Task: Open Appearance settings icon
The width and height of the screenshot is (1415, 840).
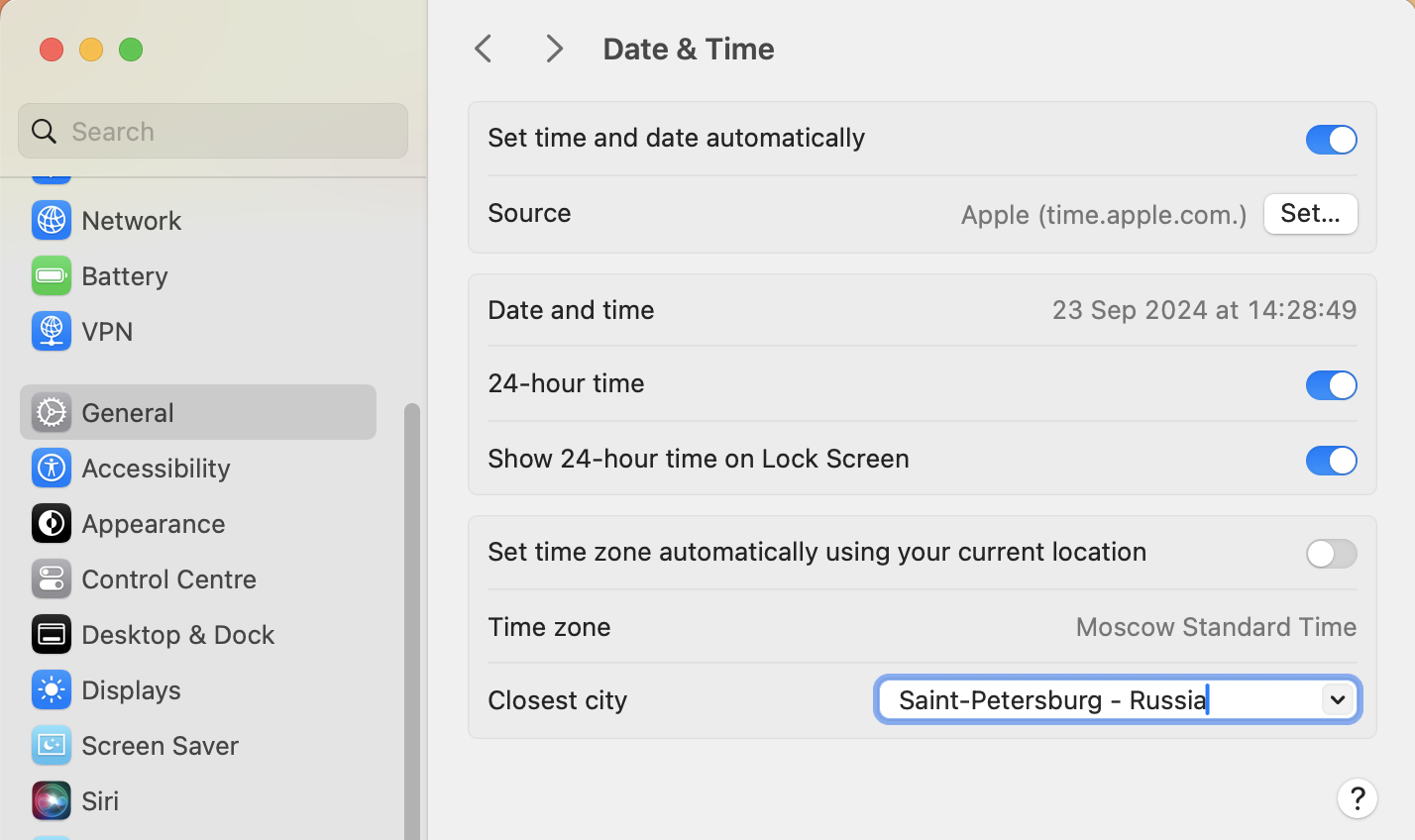Action: click(x=51, y=524)
